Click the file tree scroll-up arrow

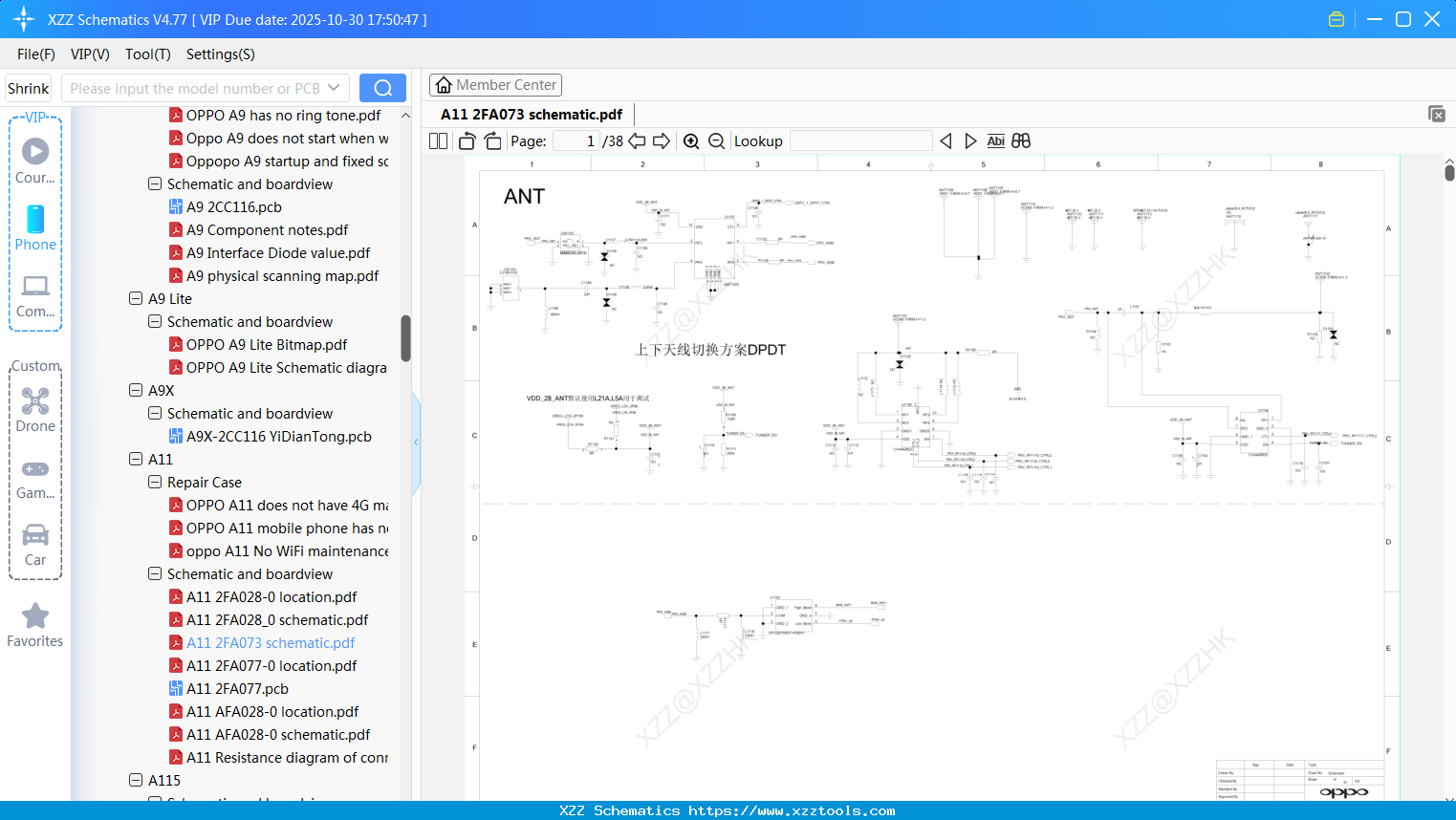click(405, 116)
